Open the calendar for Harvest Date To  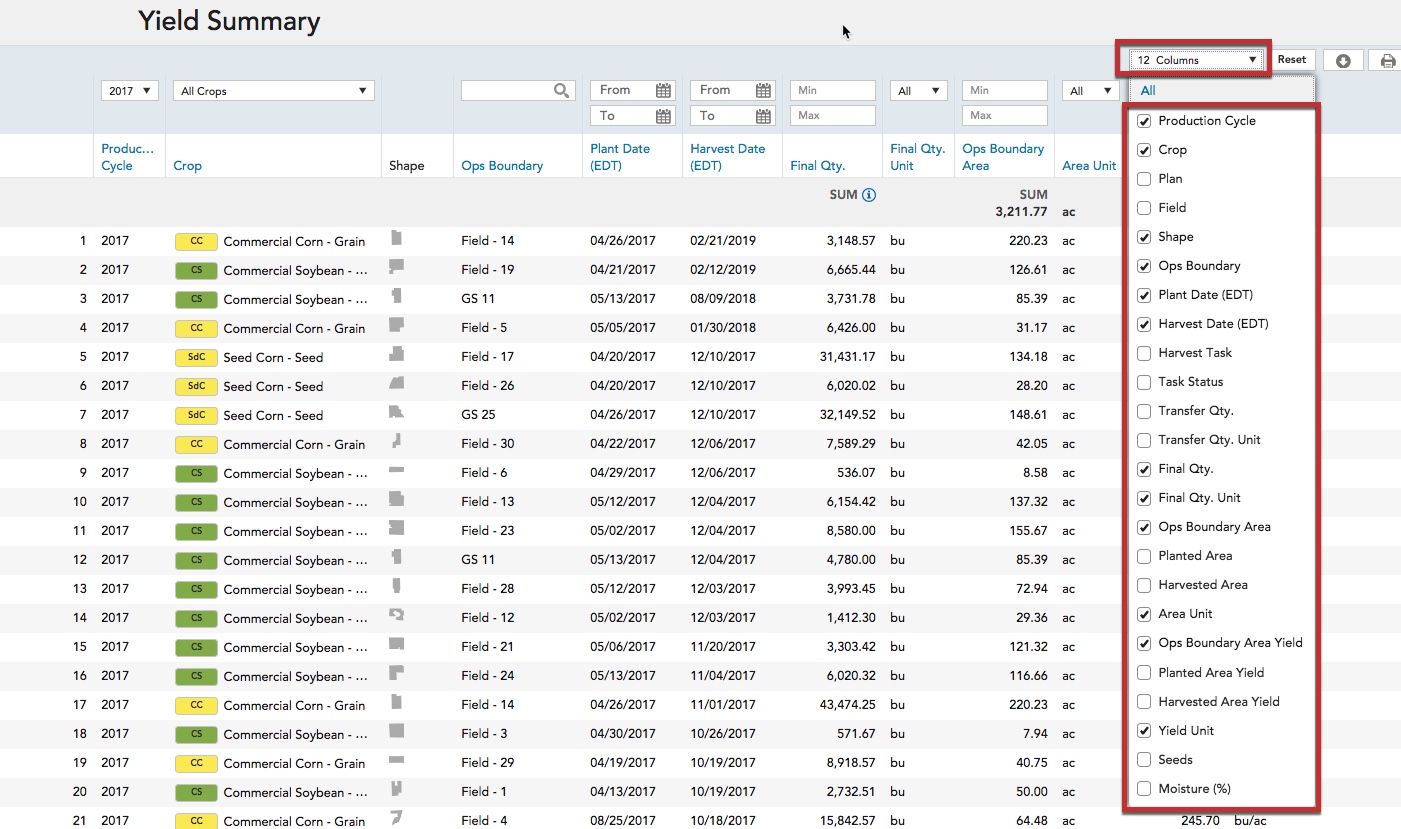[x=763, y=116]
